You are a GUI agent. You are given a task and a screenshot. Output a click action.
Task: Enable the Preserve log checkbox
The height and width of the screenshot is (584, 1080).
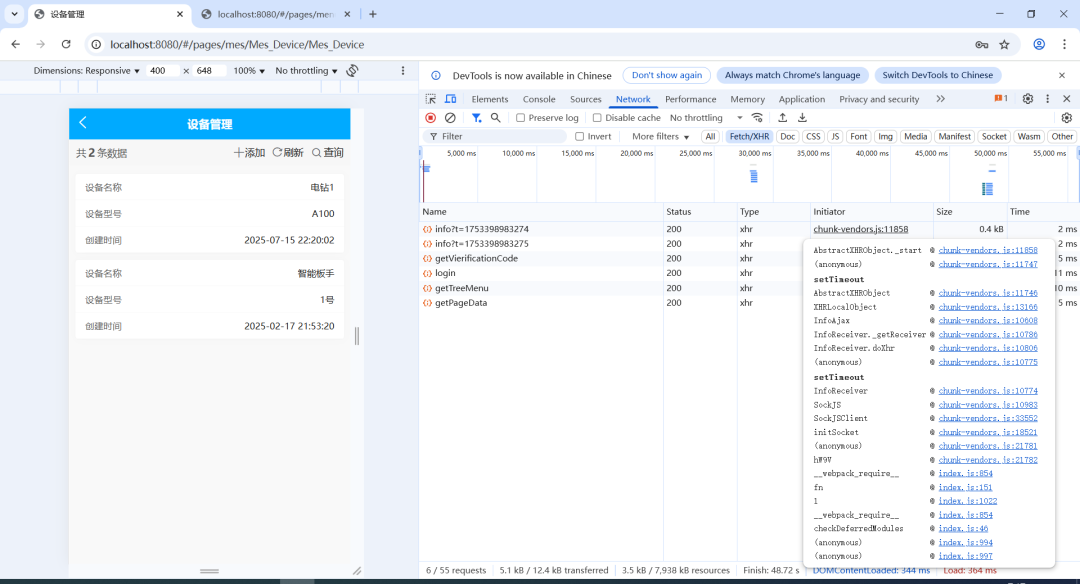pos(521,118)
